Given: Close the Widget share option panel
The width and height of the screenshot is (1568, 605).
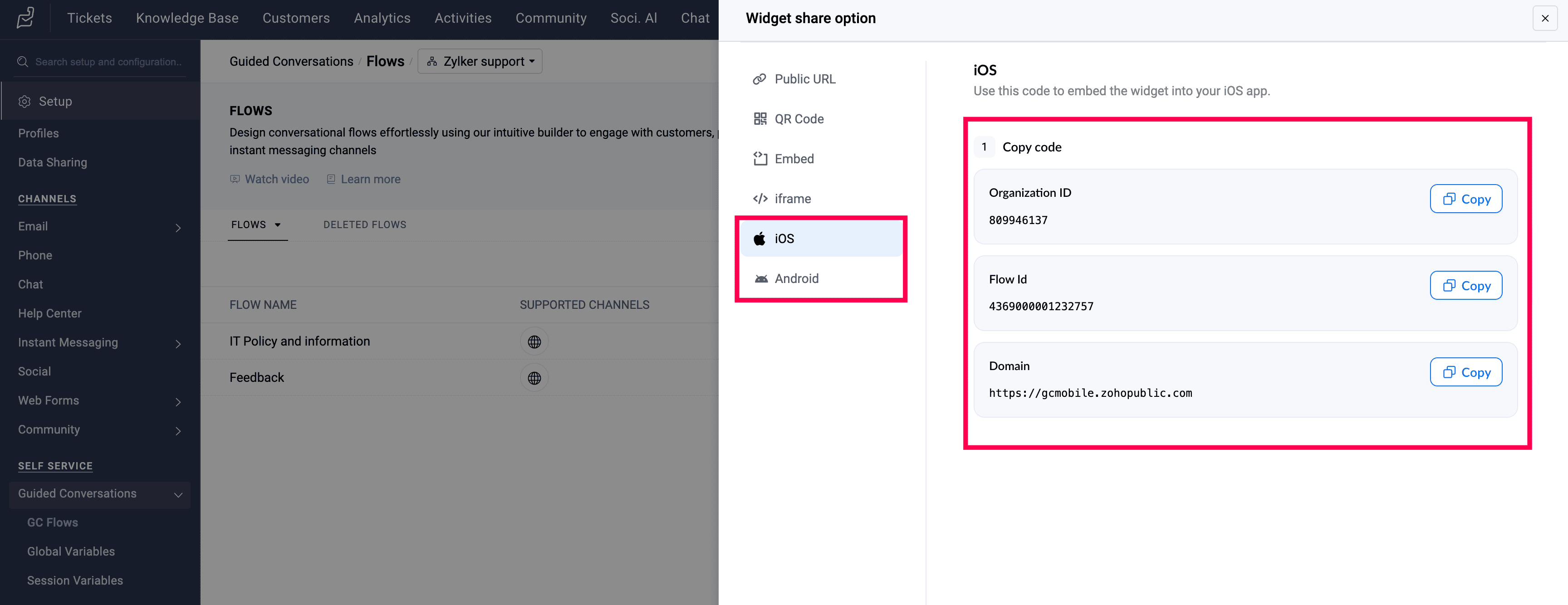Looking at the screenshot, I should click(x=1544, y=18).
